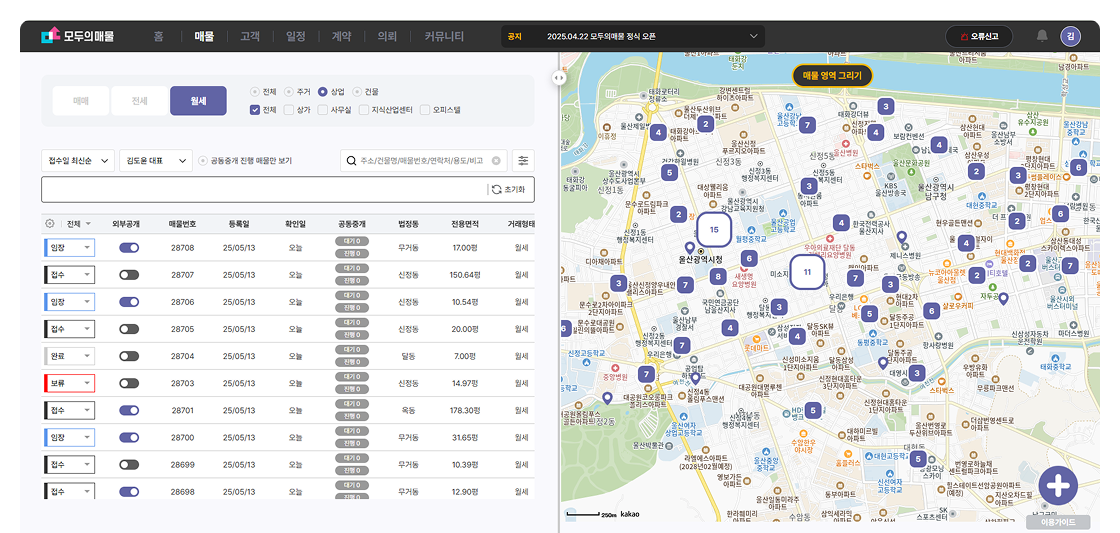The image size is (1120, 533).
Task: Switch to the 매매 deal type tab
Action: (x=81, y=101)
